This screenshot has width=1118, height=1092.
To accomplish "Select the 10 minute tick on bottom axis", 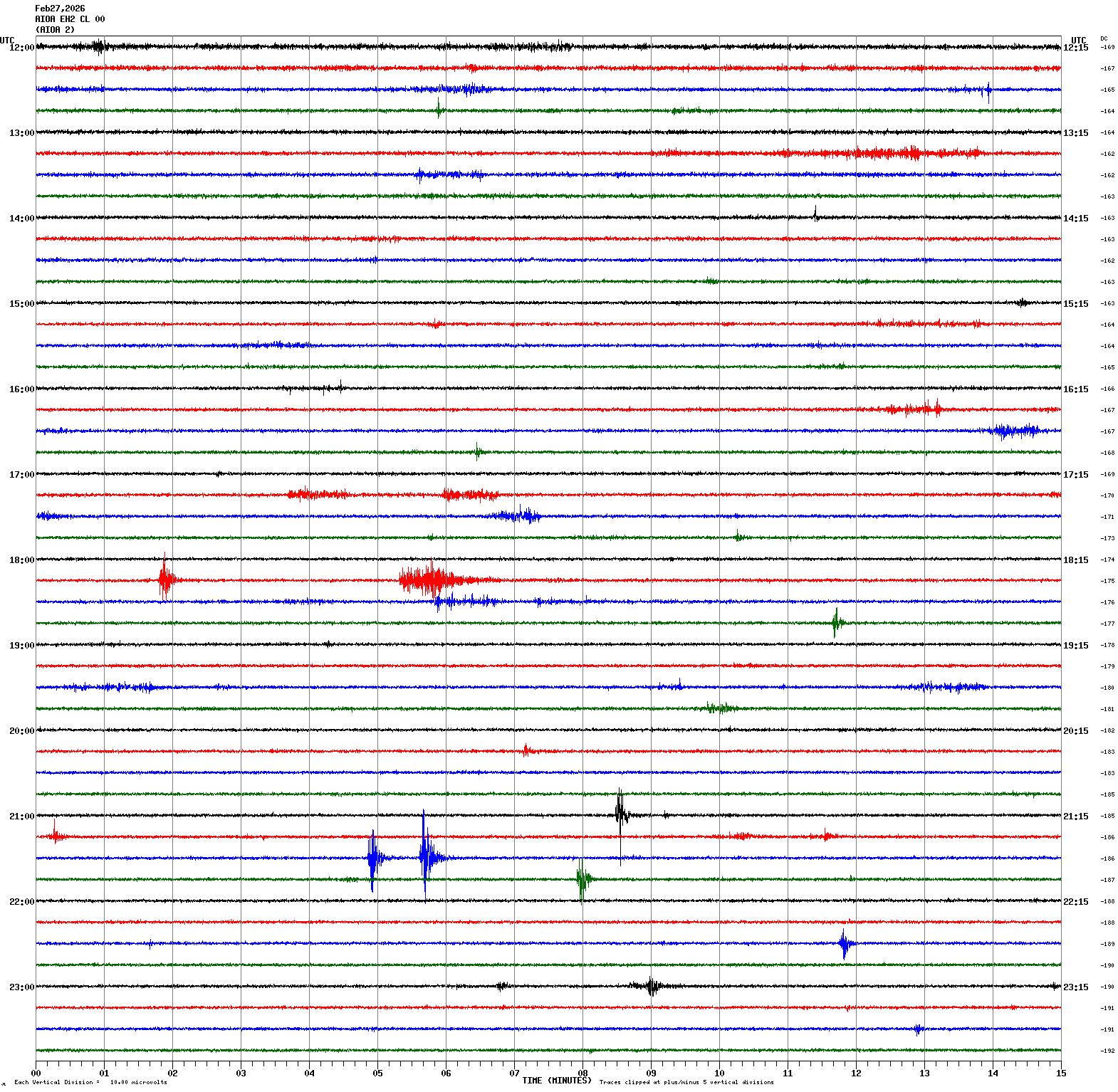I will 719,1073.
